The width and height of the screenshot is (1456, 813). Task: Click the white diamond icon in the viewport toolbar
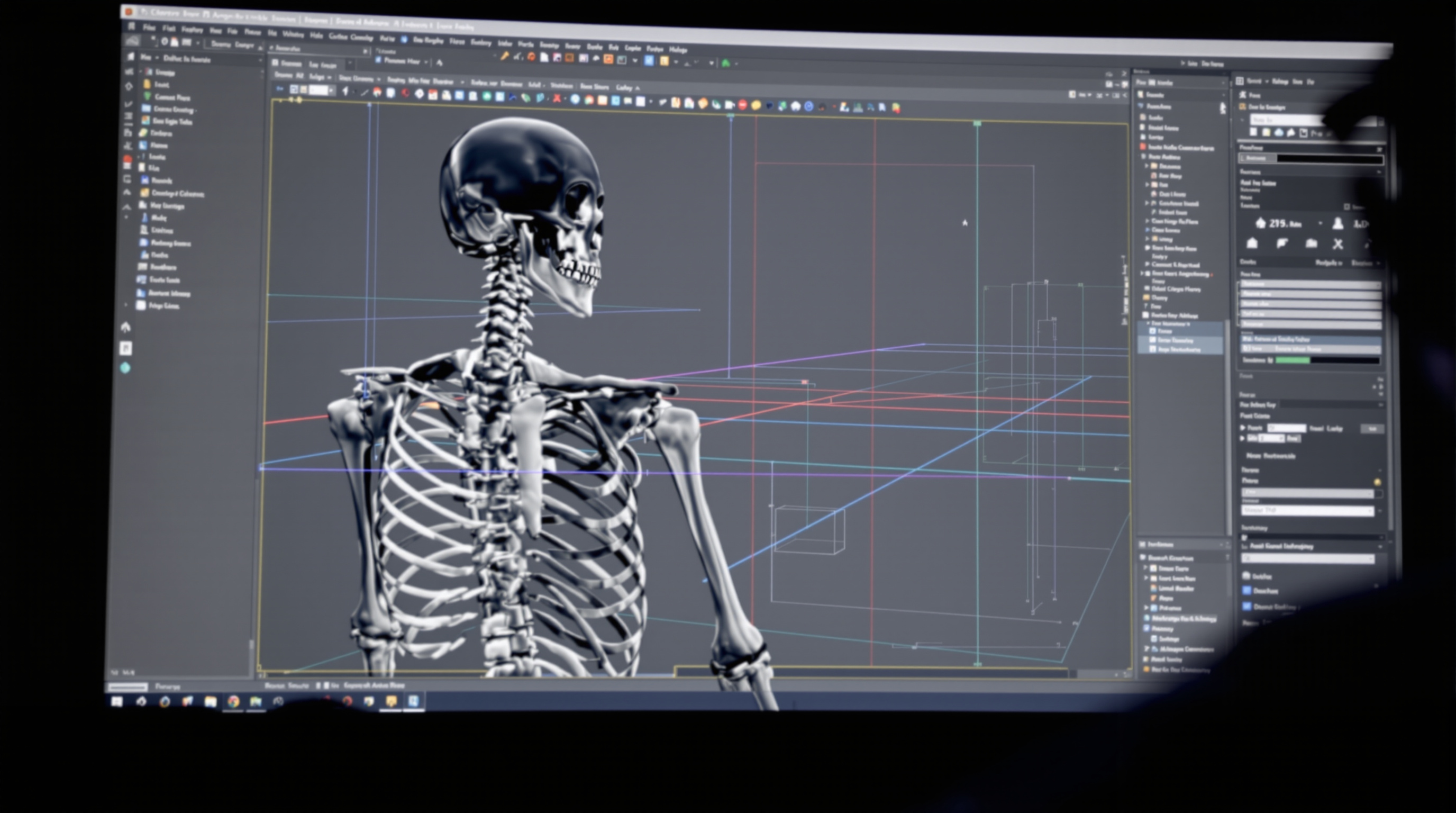pos(420,94)
